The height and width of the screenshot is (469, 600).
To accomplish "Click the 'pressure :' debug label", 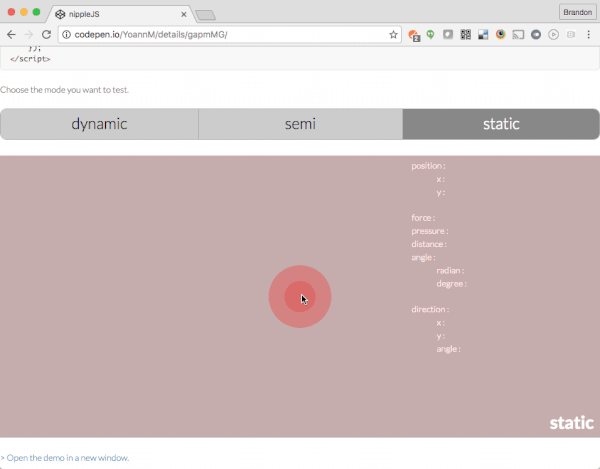I will pos(430,231).
